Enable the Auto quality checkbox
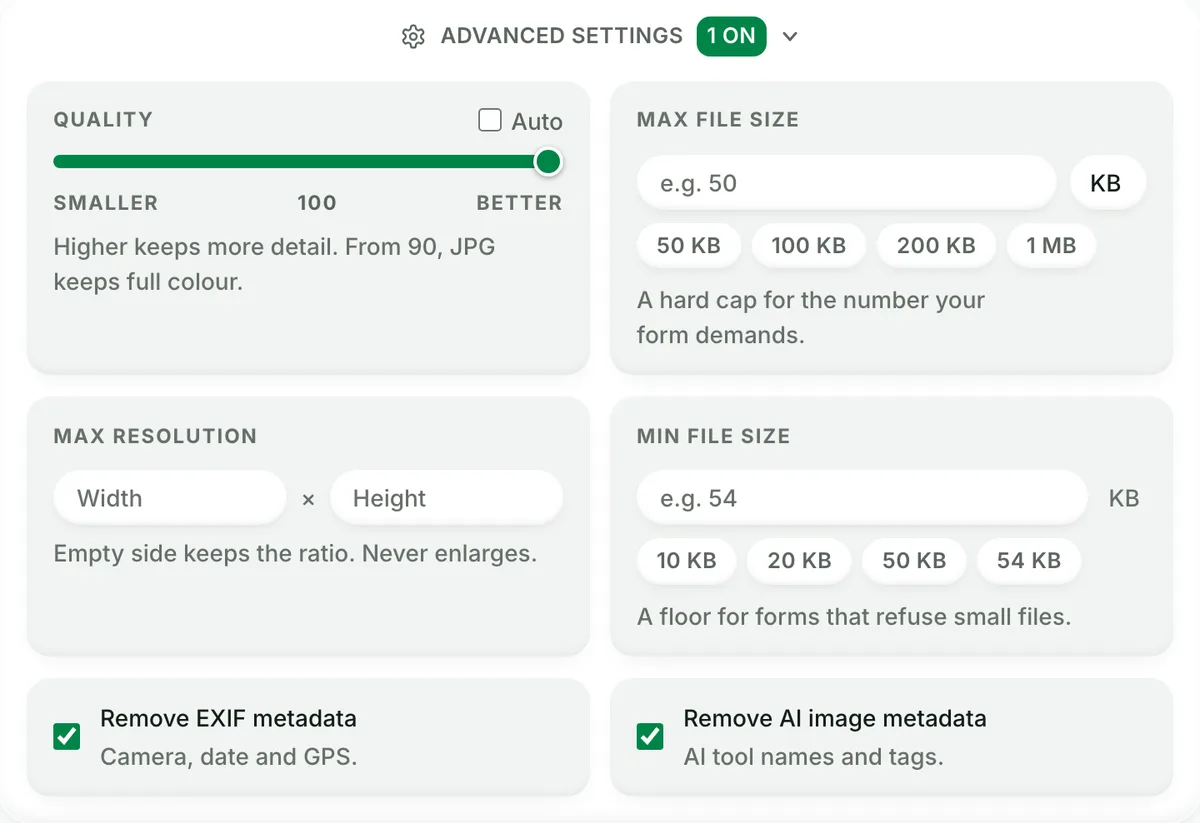1200x823 pixels. coord(490,121)
